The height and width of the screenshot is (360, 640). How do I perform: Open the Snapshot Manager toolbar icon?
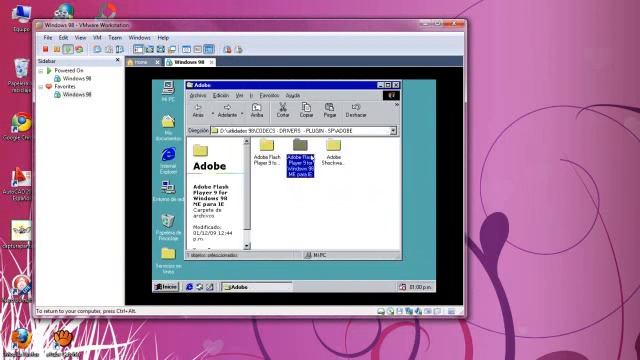coord(120,49)
